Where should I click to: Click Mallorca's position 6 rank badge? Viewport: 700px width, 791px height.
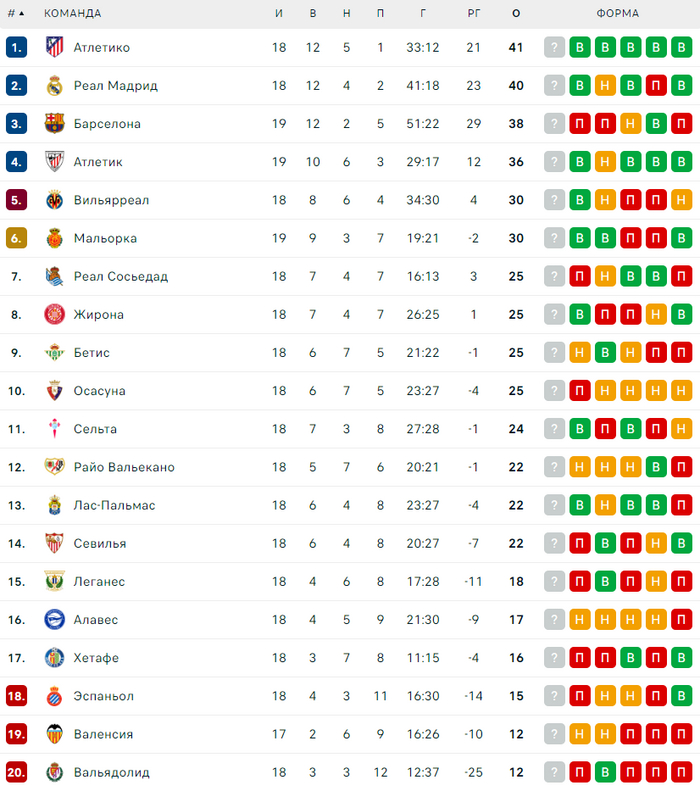(x=16, y=238)
